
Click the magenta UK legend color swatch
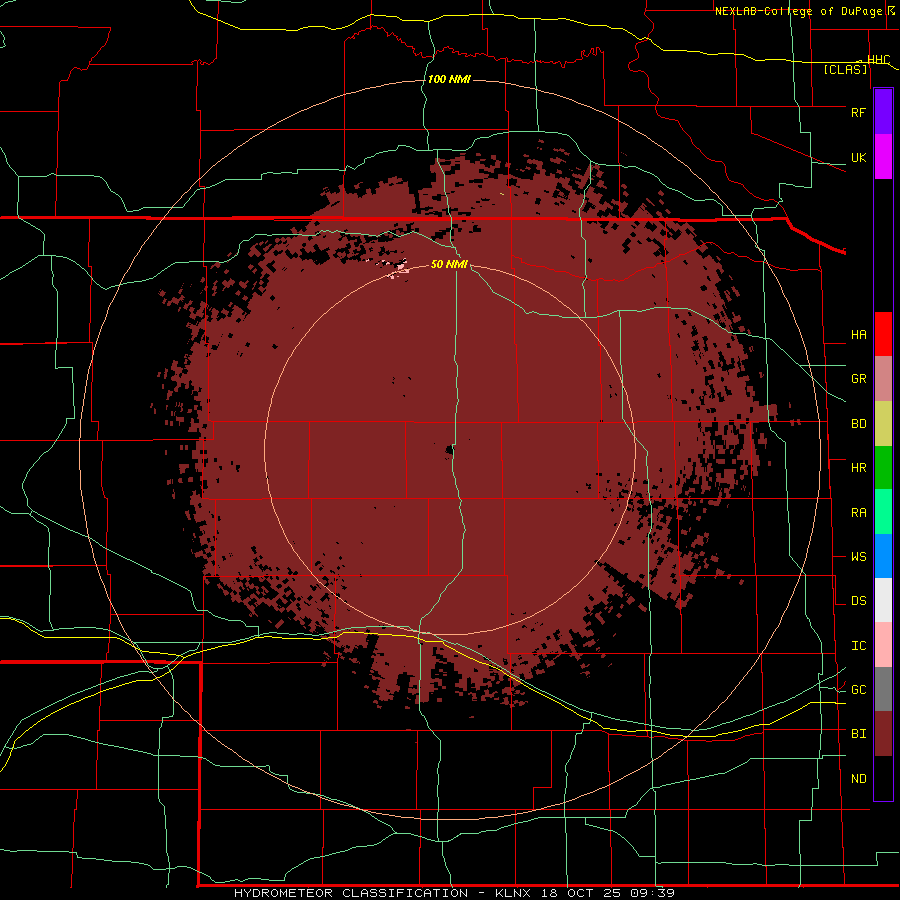tap(883, 157)
